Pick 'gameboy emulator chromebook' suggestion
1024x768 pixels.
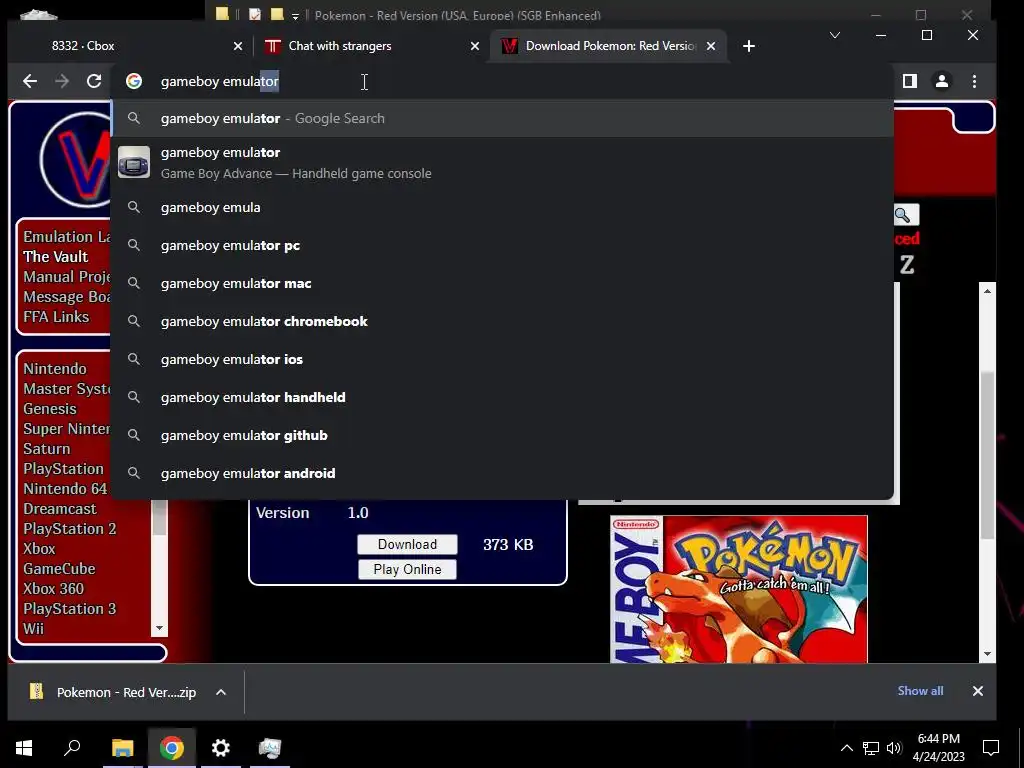tap(502, 321)
